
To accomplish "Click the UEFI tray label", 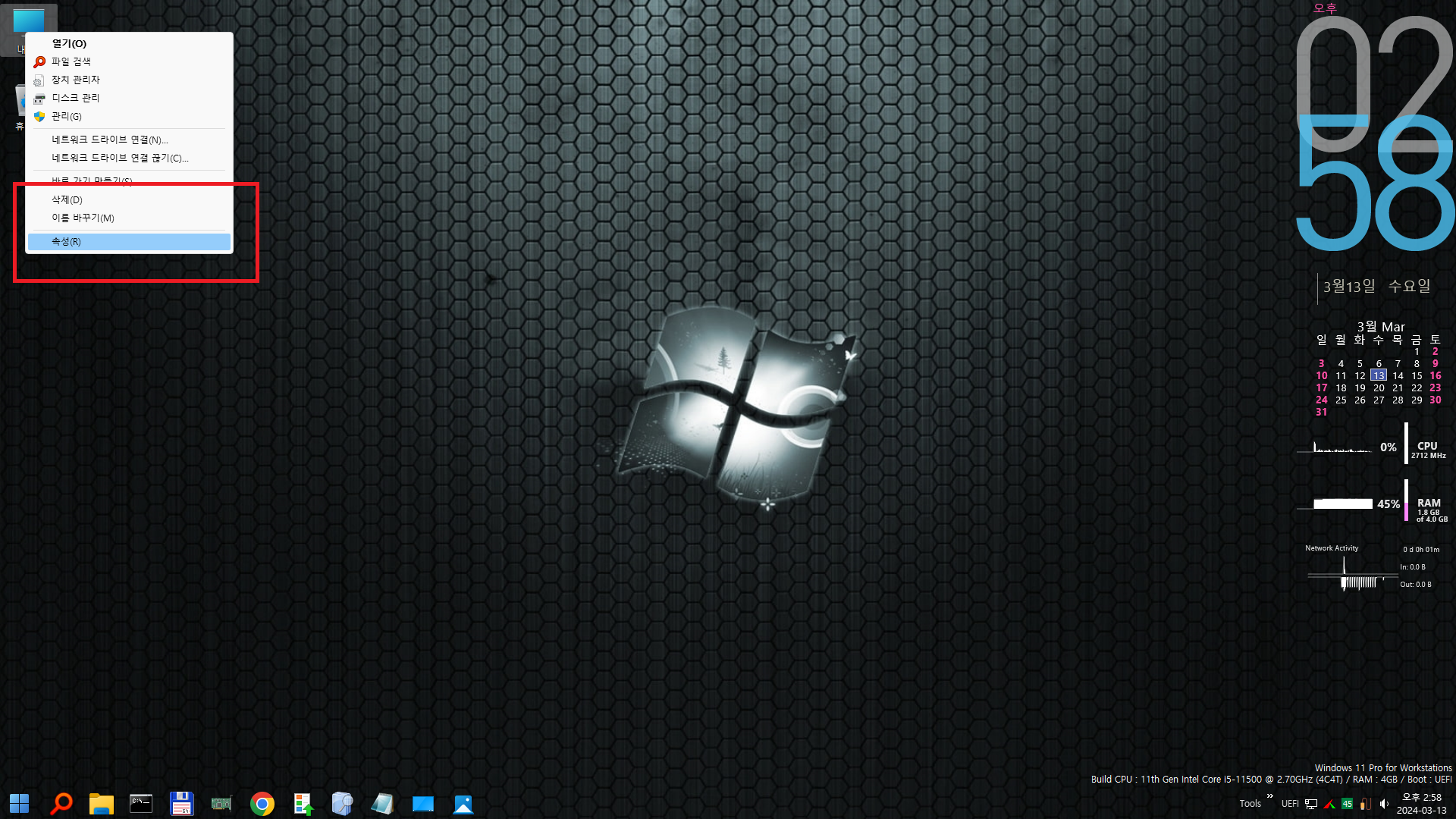I will [x=1290, y=804].
